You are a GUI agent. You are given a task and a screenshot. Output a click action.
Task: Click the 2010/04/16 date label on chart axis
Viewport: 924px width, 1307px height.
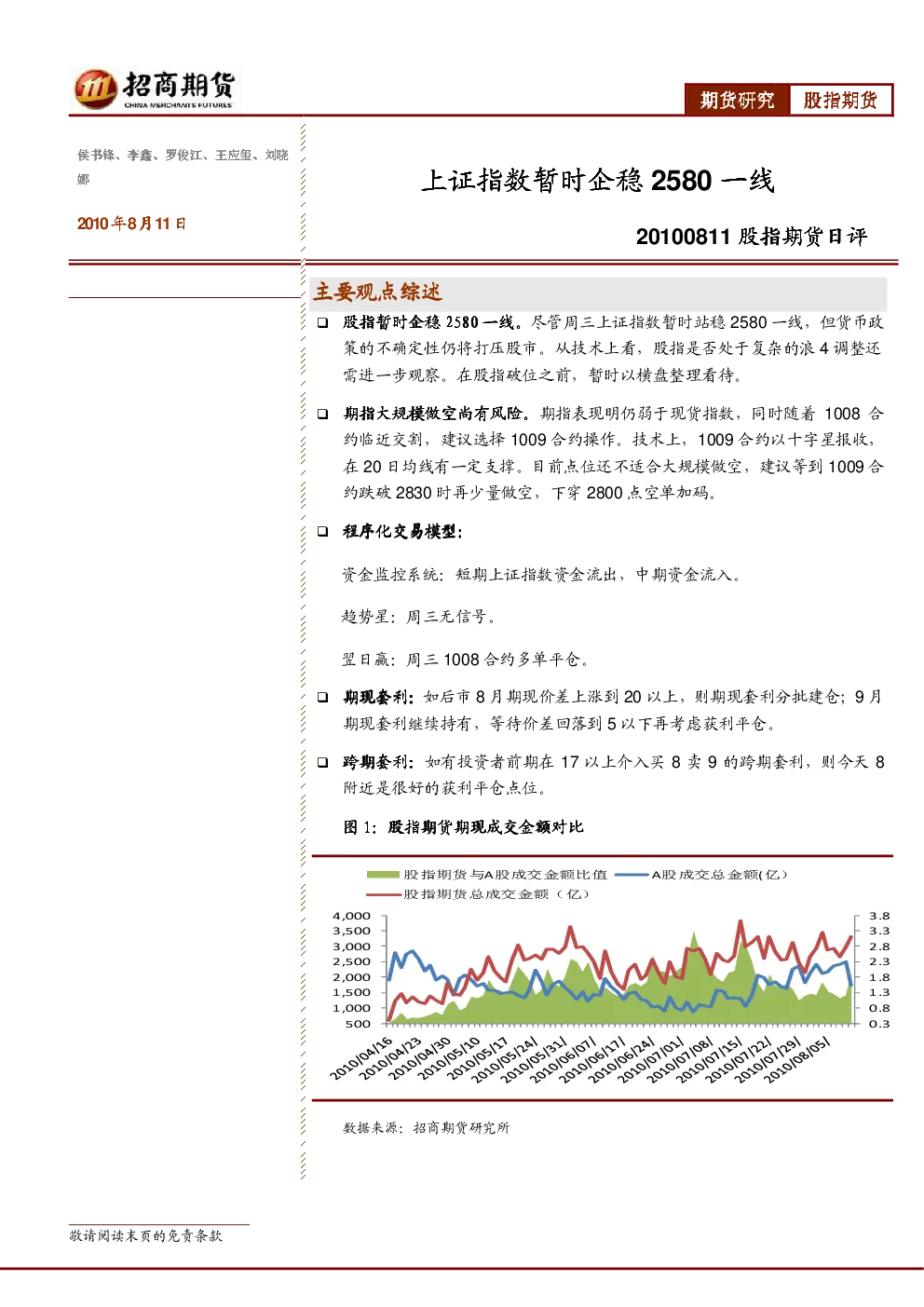pyautogui.click(x=360, y=1058)
